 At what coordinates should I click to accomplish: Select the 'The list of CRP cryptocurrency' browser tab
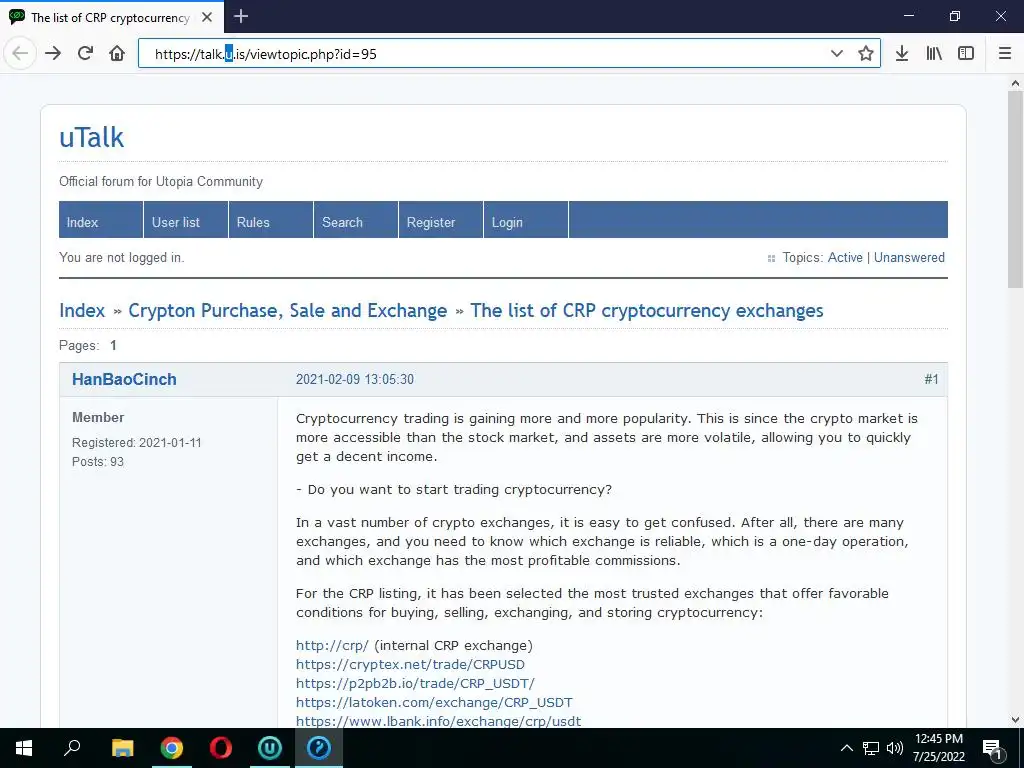111,17
